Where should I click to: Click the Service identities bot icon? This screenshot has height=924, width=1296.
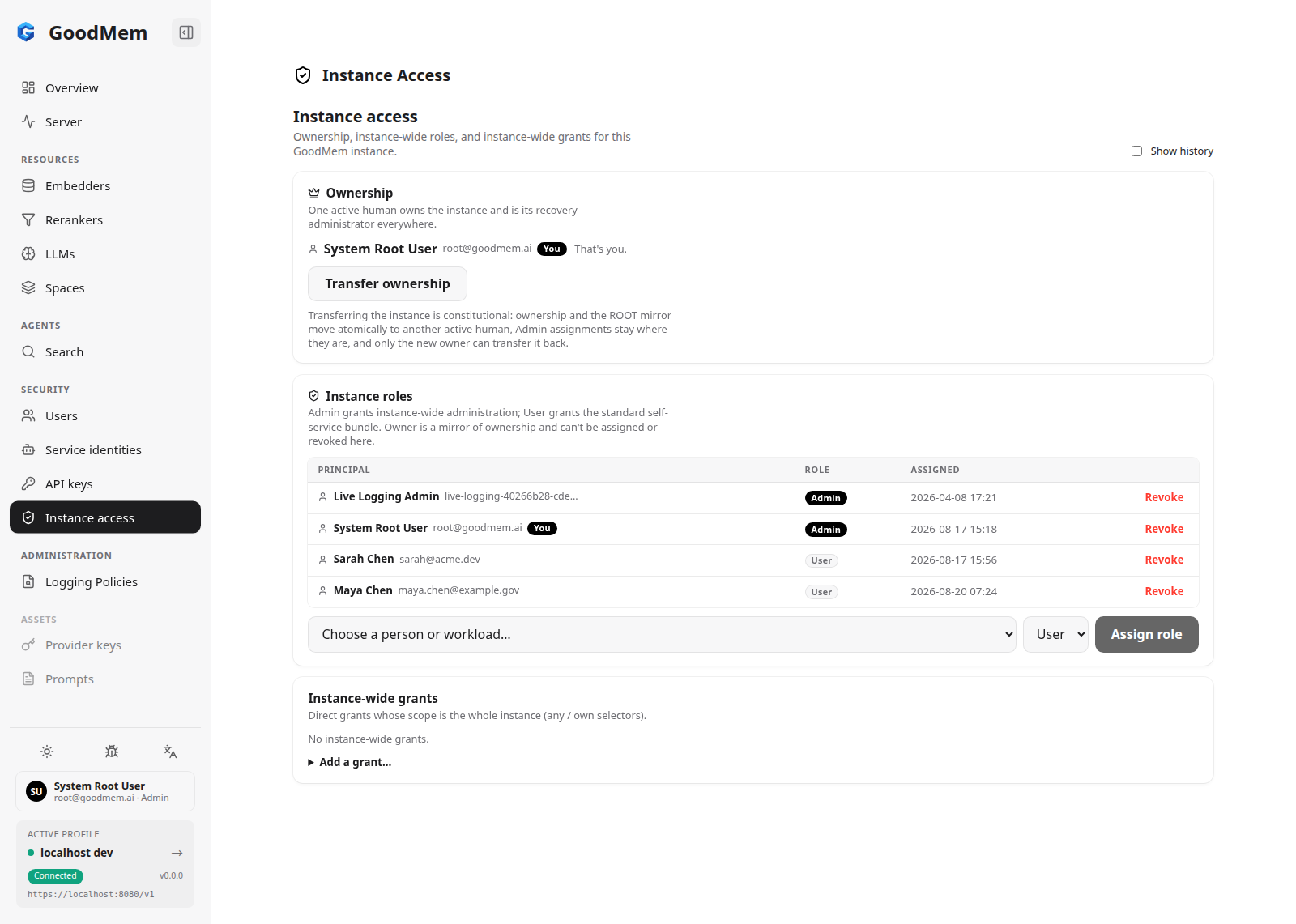(x=28, y=449)
